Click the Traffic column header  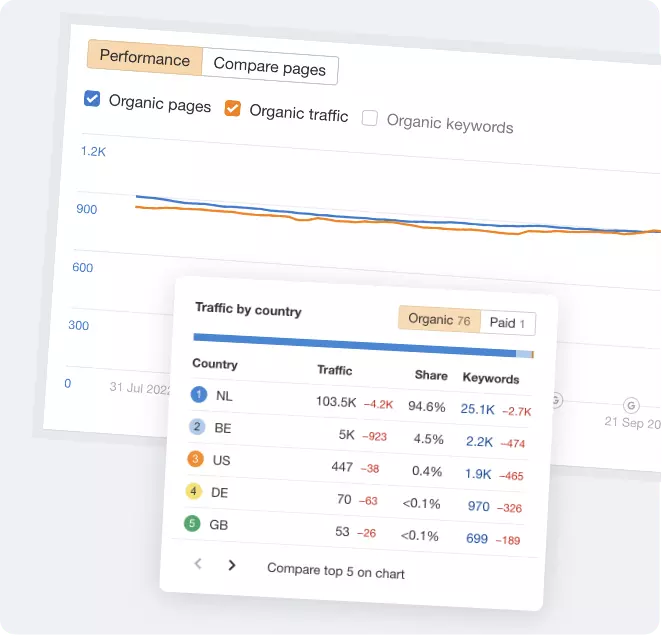point(335,370)
